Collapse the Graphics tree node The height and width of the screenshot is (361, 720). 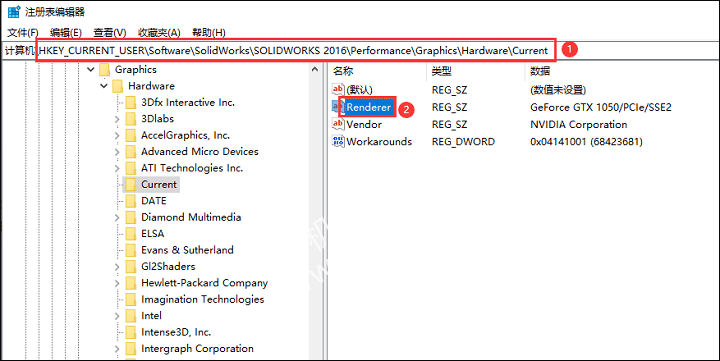(91, 69)
